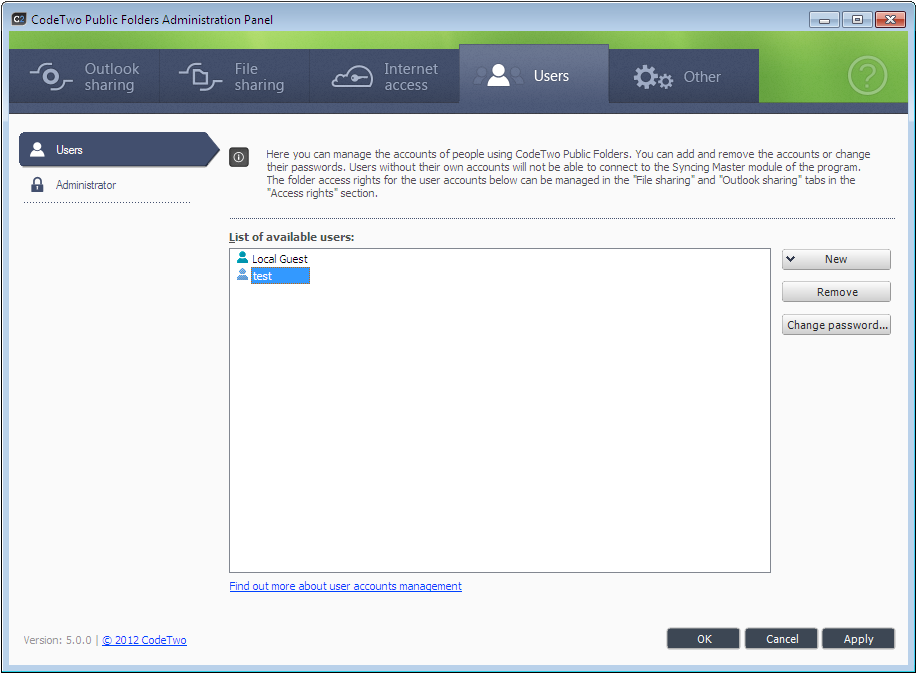
Task: Open the Change password dialog
Action: 836,325
